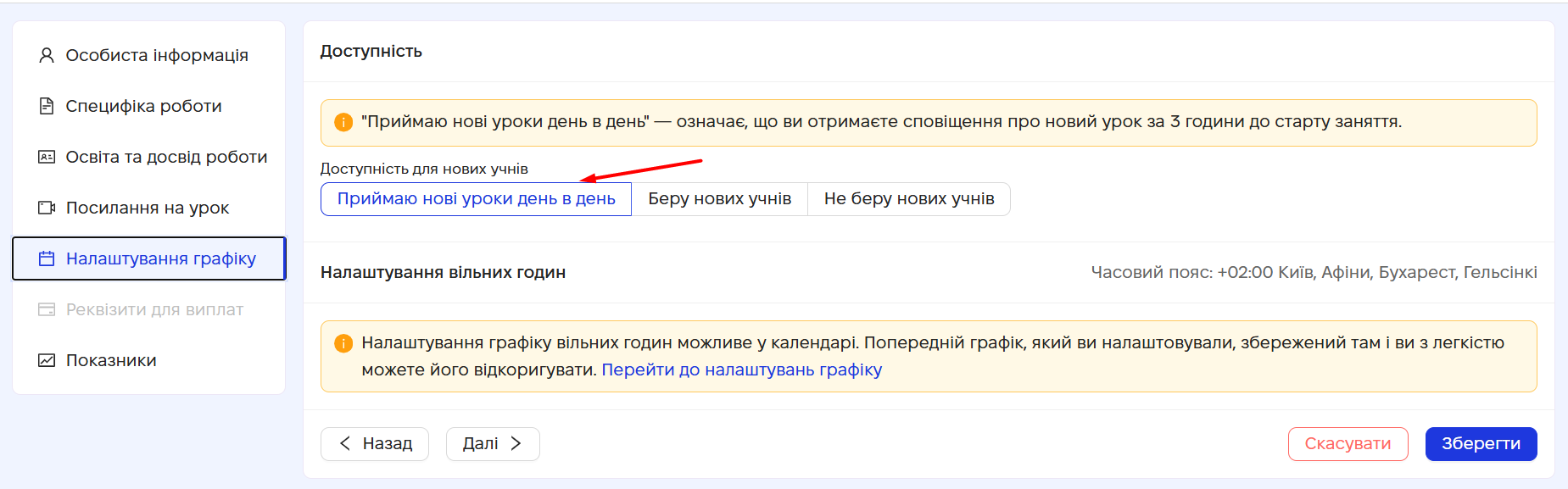Click the chart icon beside Показники
Image resolution: width=1568 pixels, height=489 pixels.
click(47, 360)
